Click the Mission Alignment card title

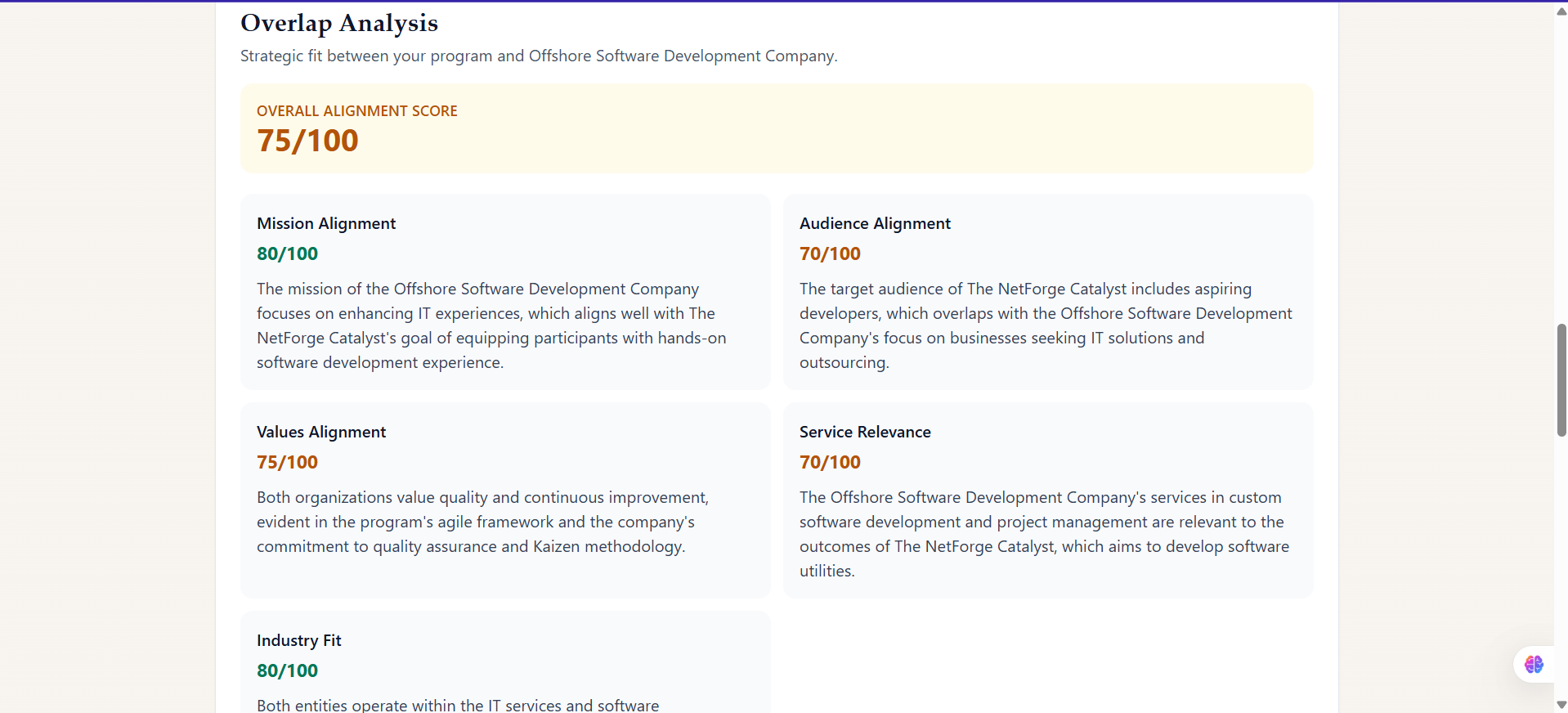[x=326, y=223]
